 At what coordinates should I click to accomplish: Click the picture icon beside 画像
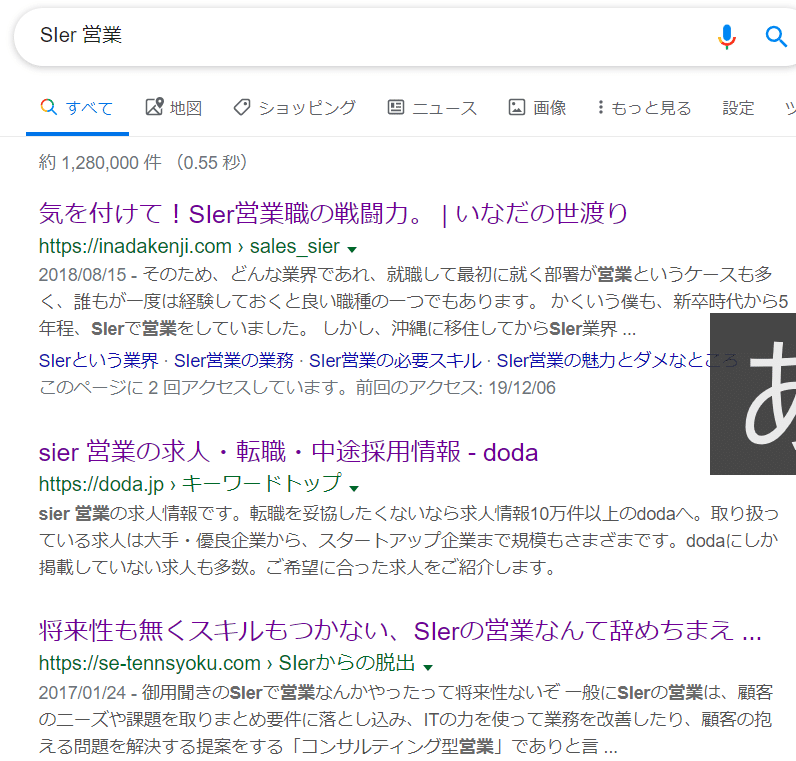click(x=517, y=107)
